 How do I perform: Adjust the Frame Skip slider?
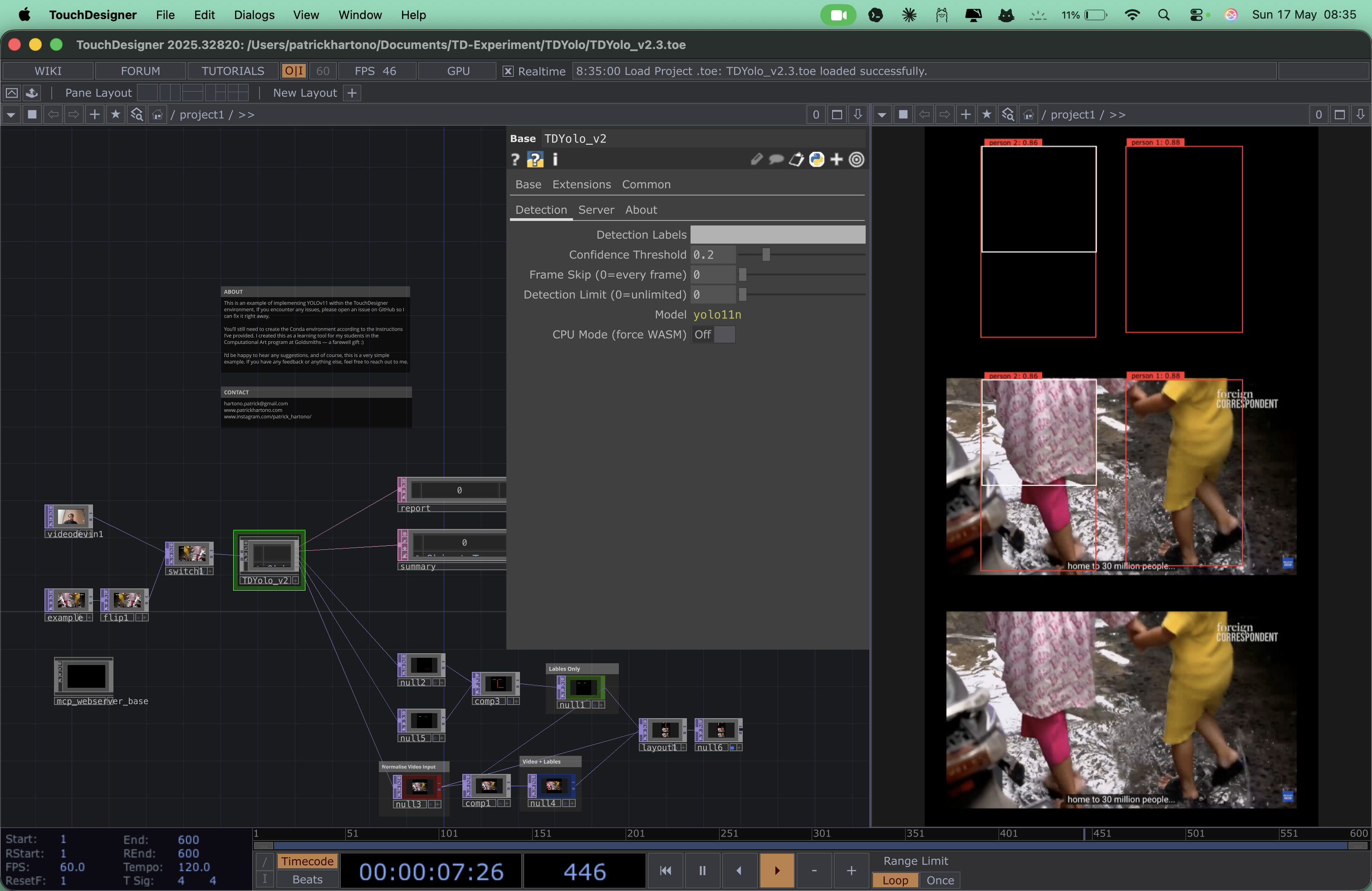click(801, 275)
